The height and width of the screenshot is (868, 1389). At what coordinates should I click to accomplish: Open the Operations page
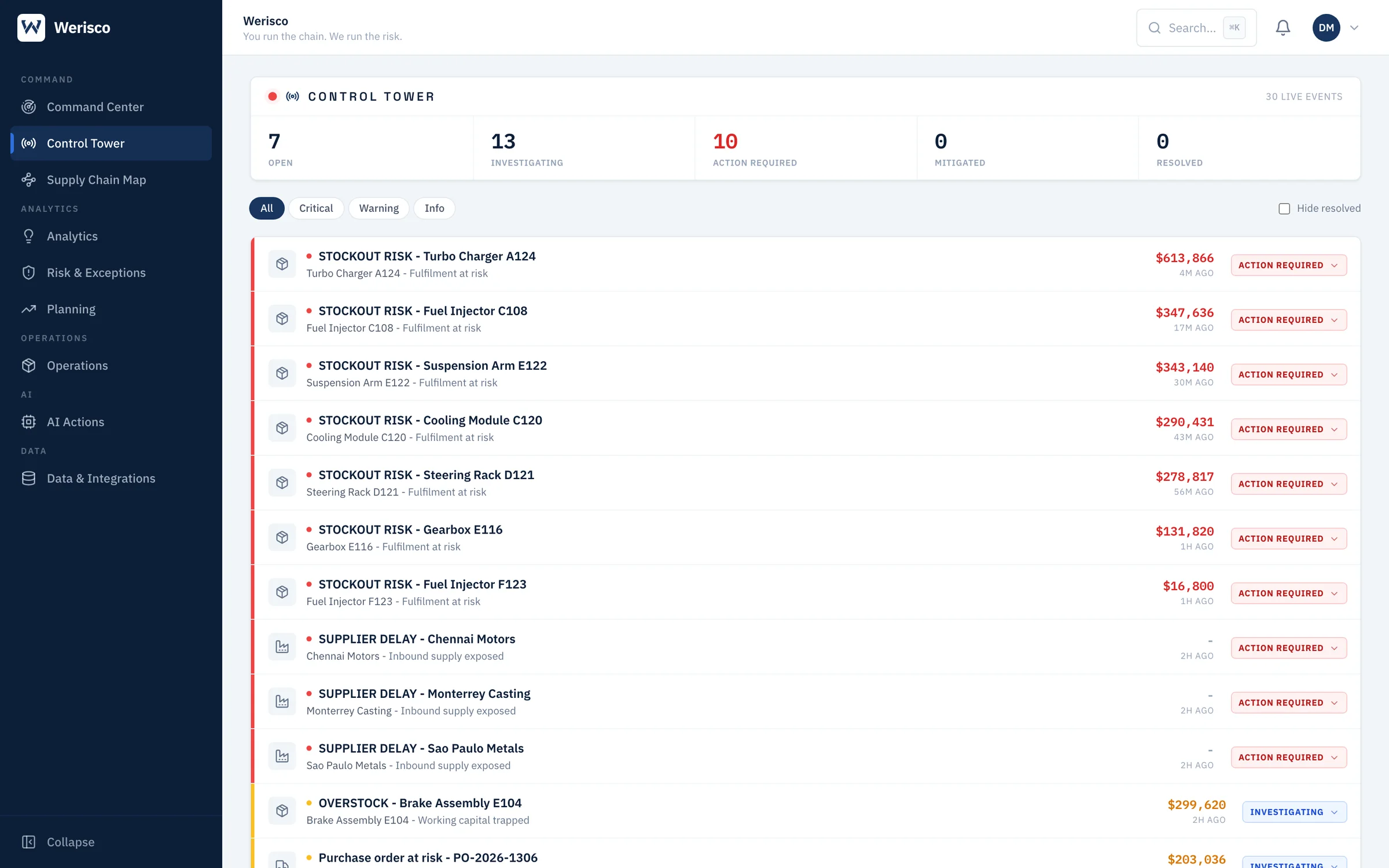coord(111,366)
